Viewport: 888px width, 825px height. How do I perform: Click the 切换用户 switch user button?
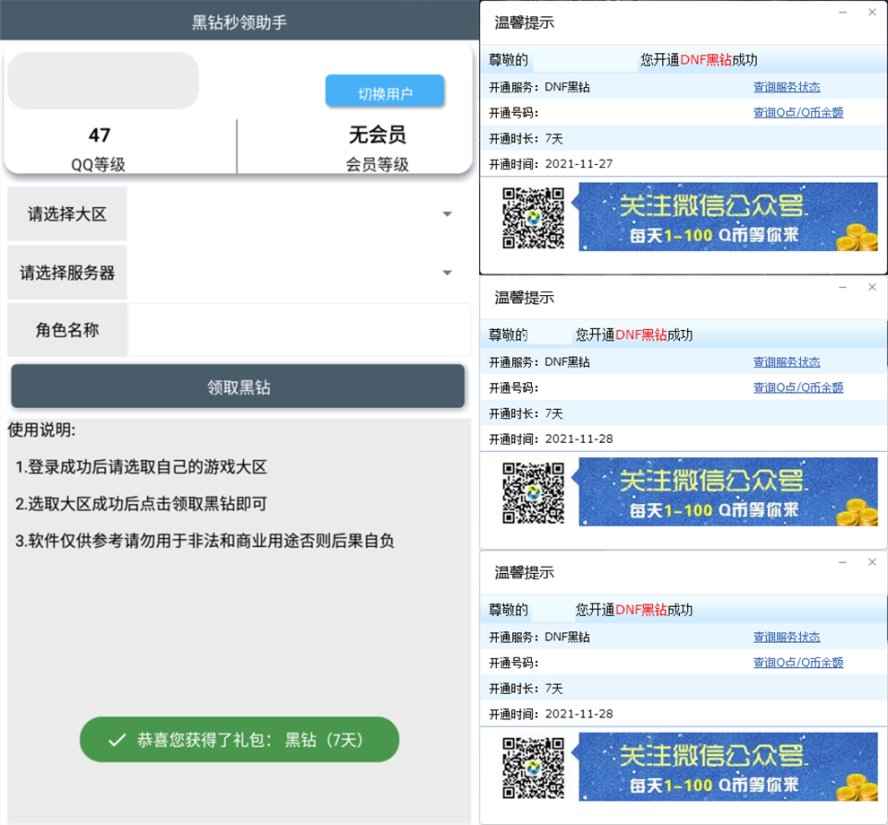pyautogui.click(x=385, y=91)
